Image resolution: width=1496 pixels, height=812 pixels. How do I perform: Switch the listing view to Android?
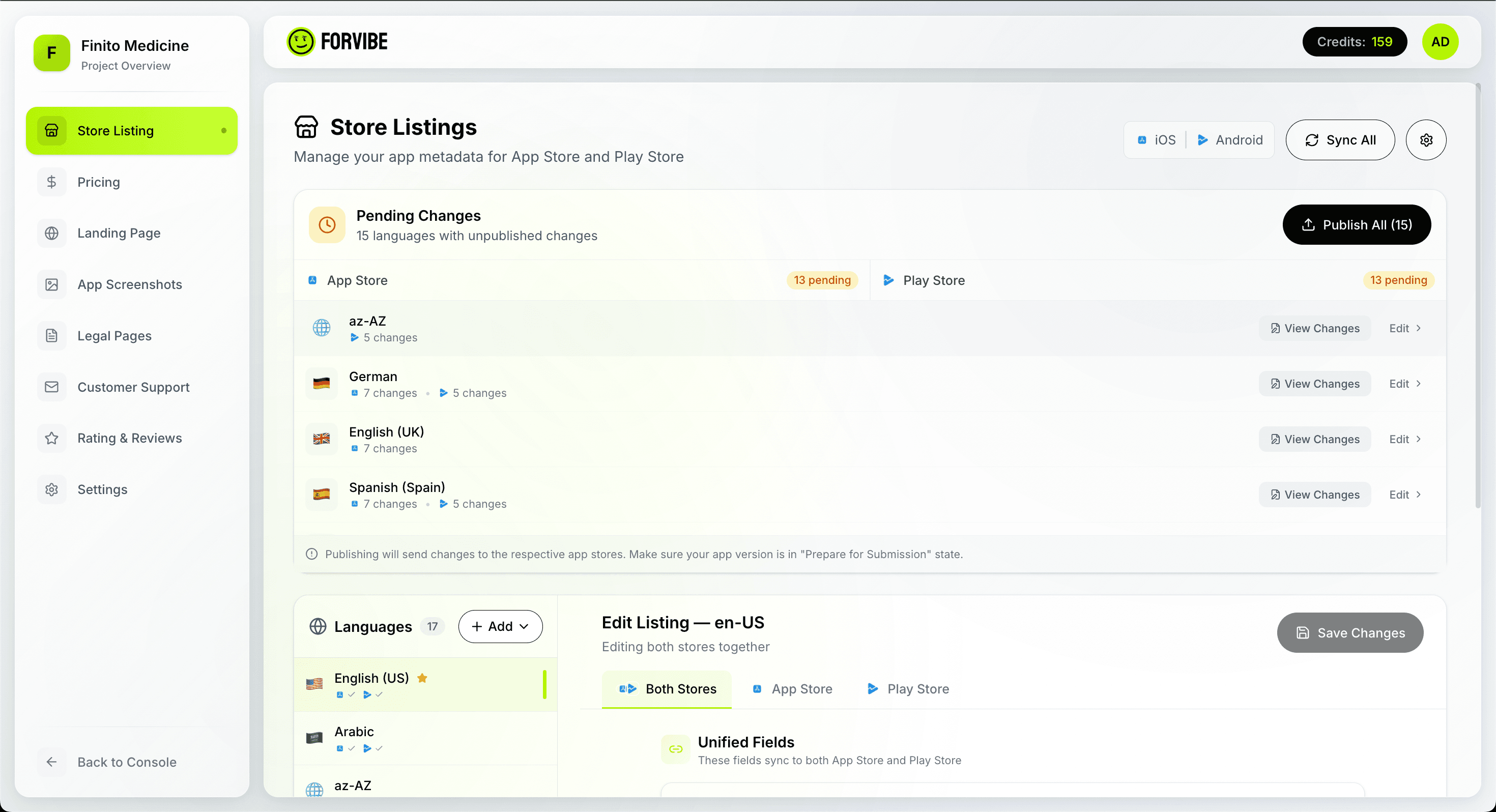(1230, 139)
